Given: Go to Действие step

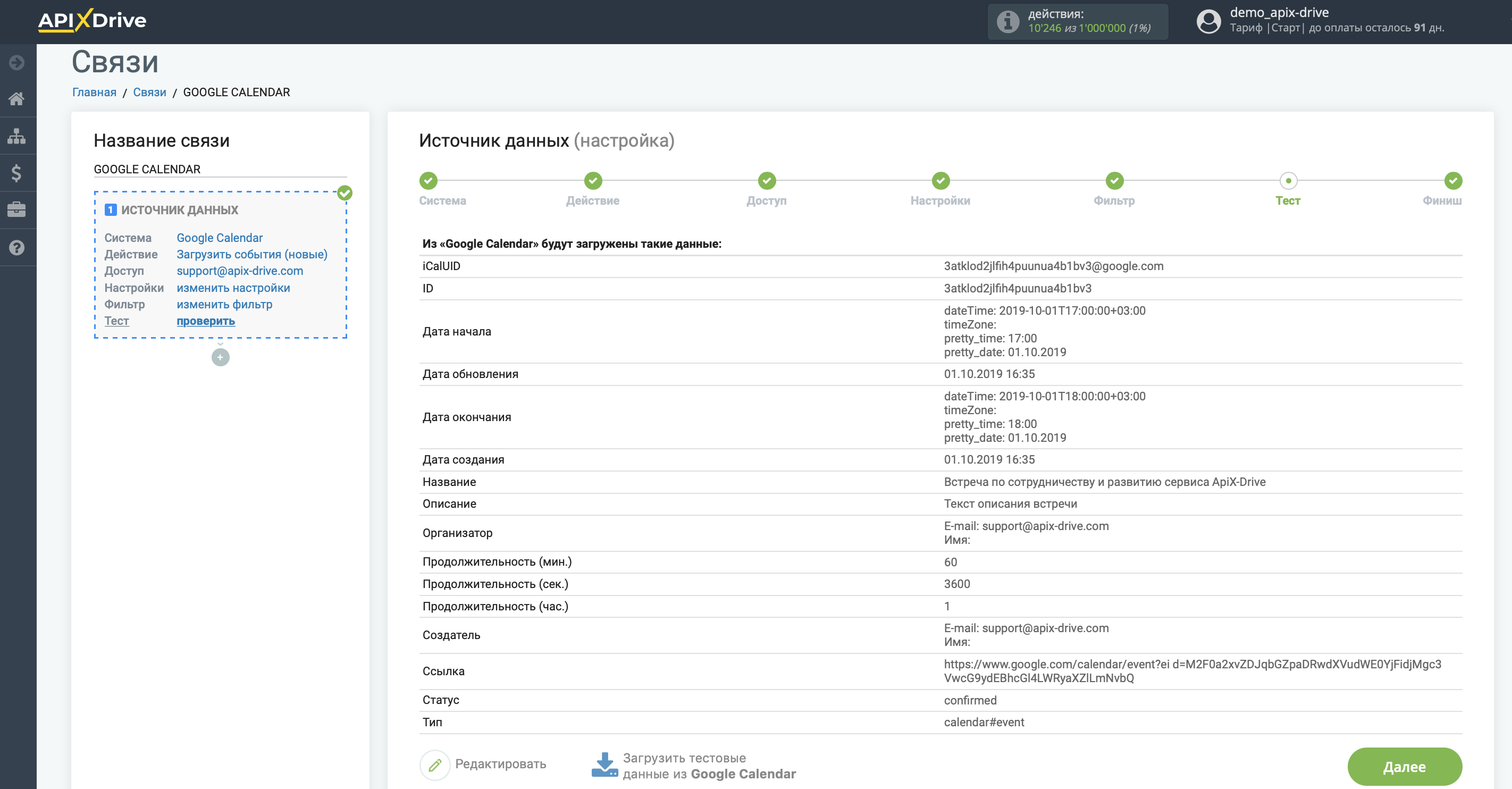Looking at the screenshot, I should coord(593,180).
